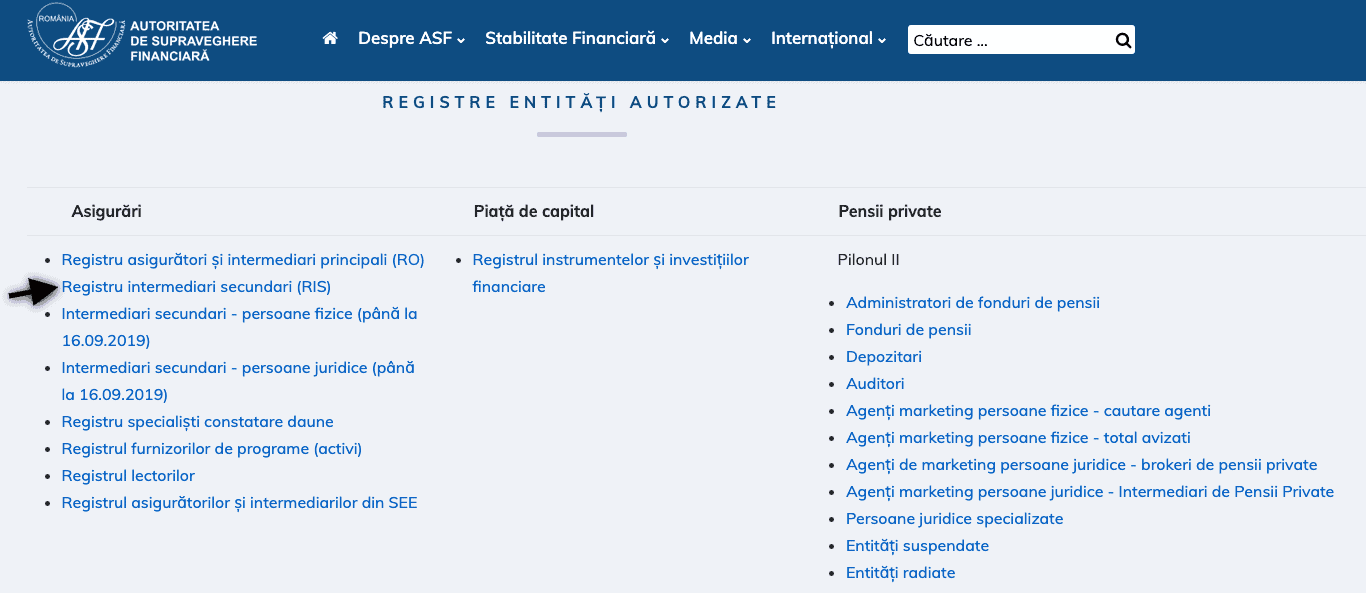Click the Auditori link
The image size is (1366, 593).
coord(875,383)
